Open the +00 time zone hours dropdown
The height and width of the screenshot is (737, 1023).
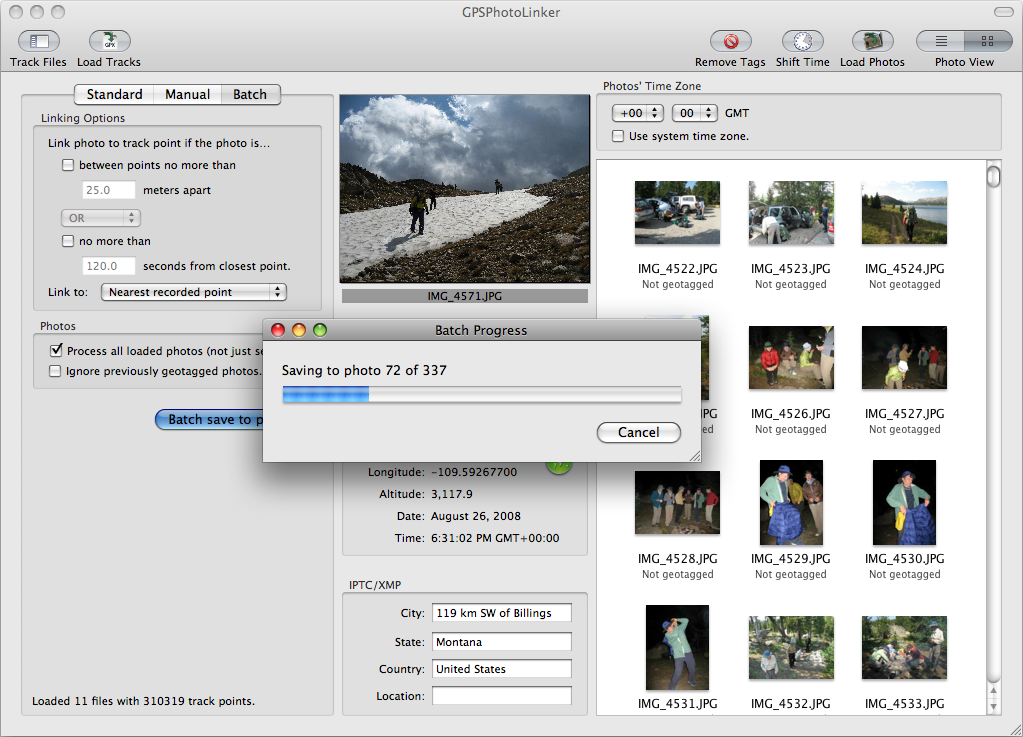tap(637, 113)
